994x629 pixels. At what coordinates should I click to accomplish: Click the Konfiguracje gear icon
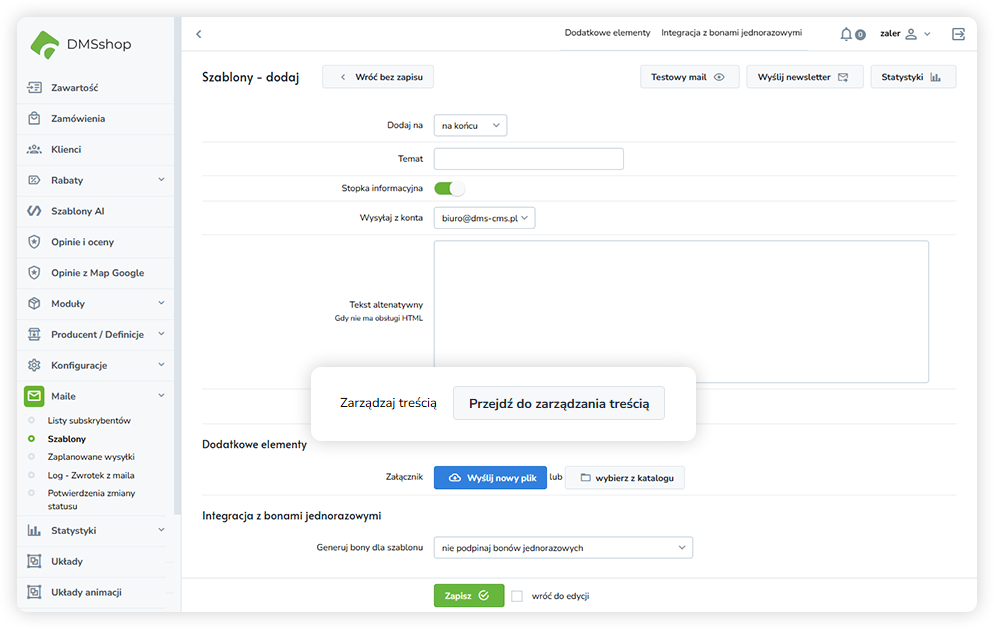coord(34,365)
